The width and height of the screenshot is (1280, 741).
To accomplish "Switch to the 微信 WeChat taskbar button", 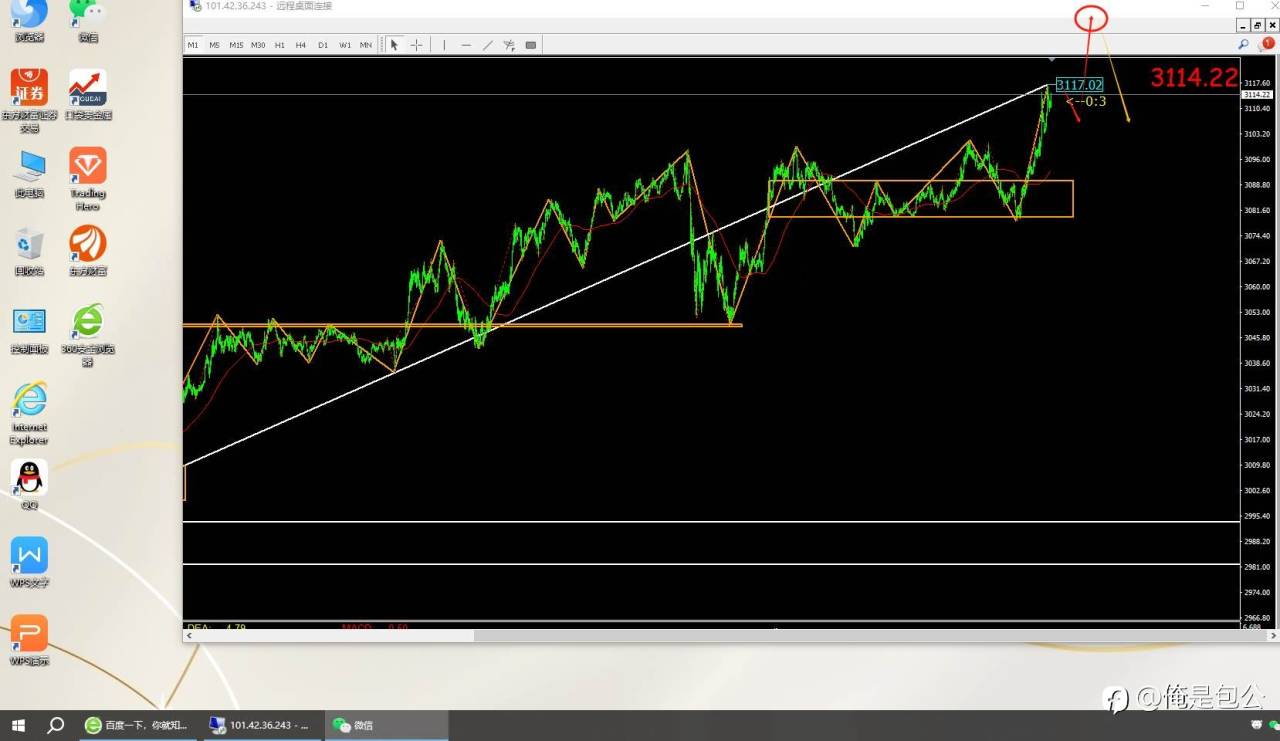I will pos(386,725).
